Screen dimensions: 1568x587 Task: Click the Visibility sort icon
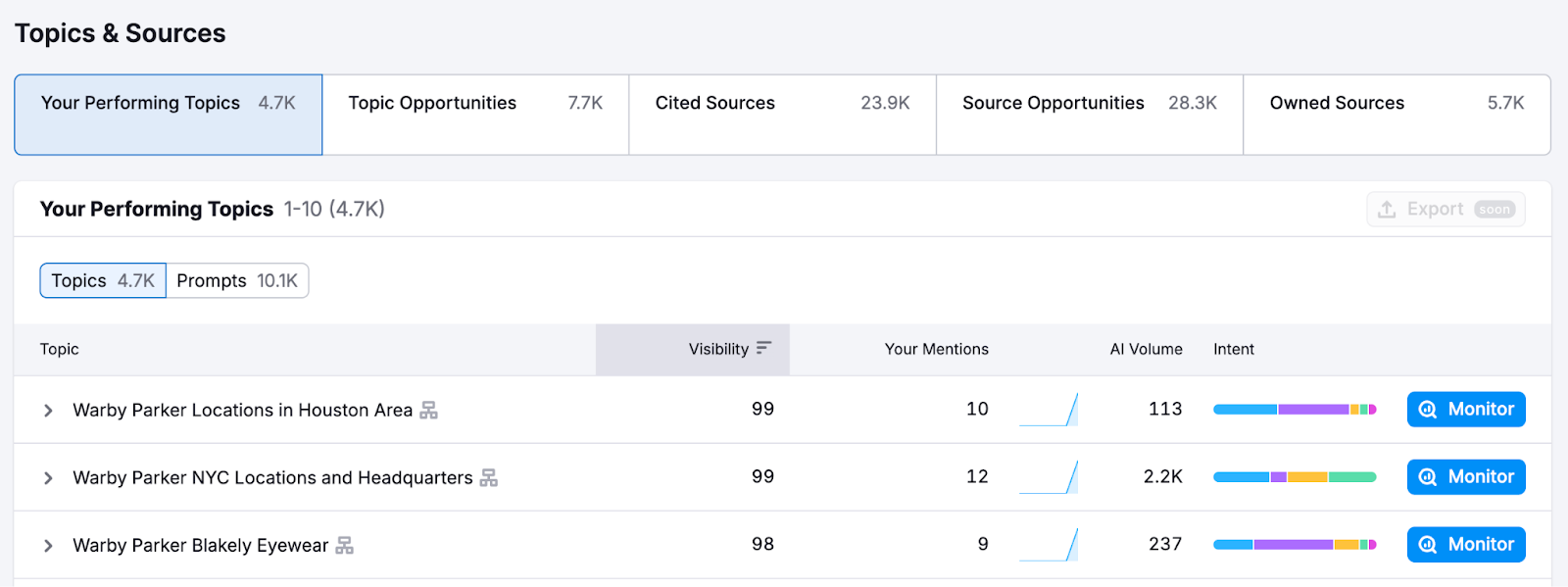tap(763, 348)
